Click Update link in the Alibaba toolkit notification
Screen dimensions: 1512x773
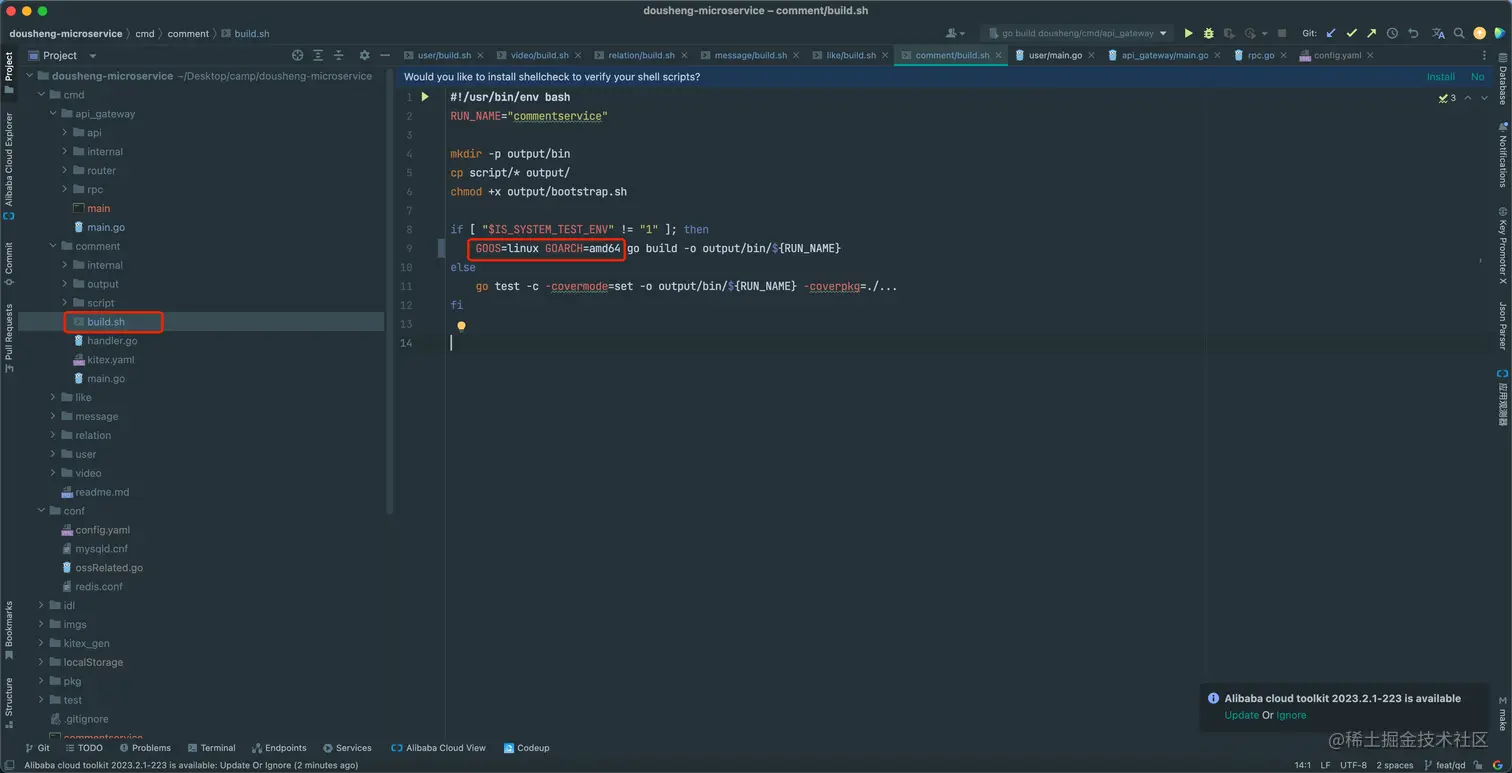(1241, 715)
